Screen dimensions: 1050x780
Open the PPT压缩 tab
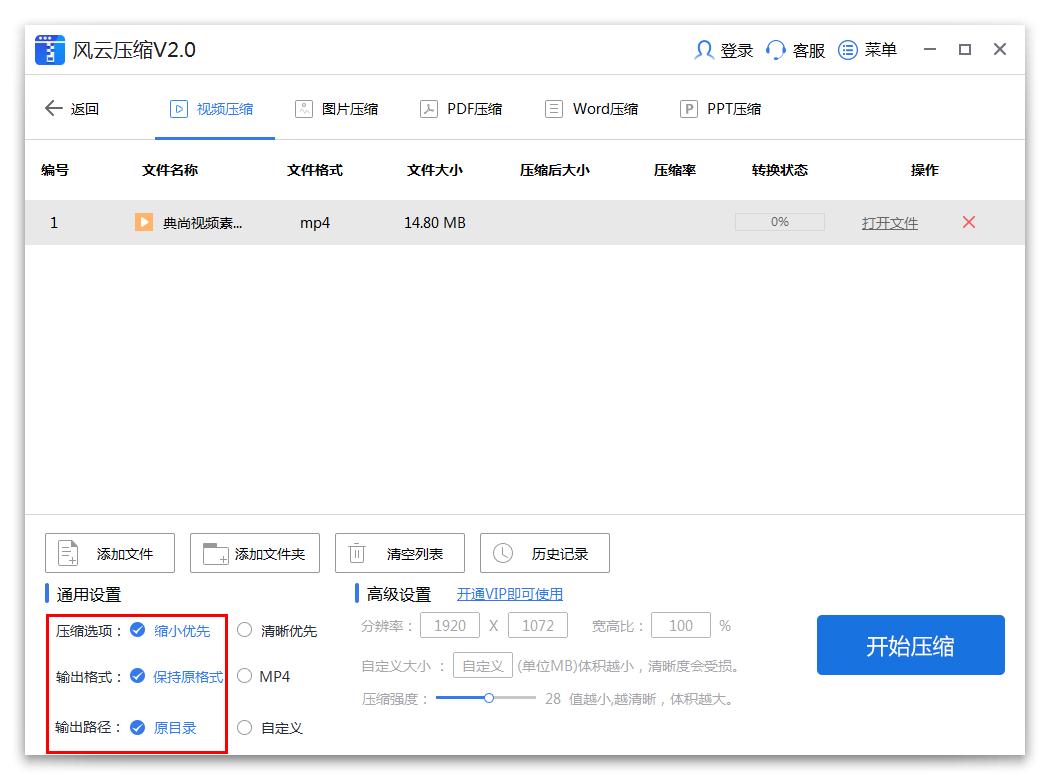pos(720,109)
